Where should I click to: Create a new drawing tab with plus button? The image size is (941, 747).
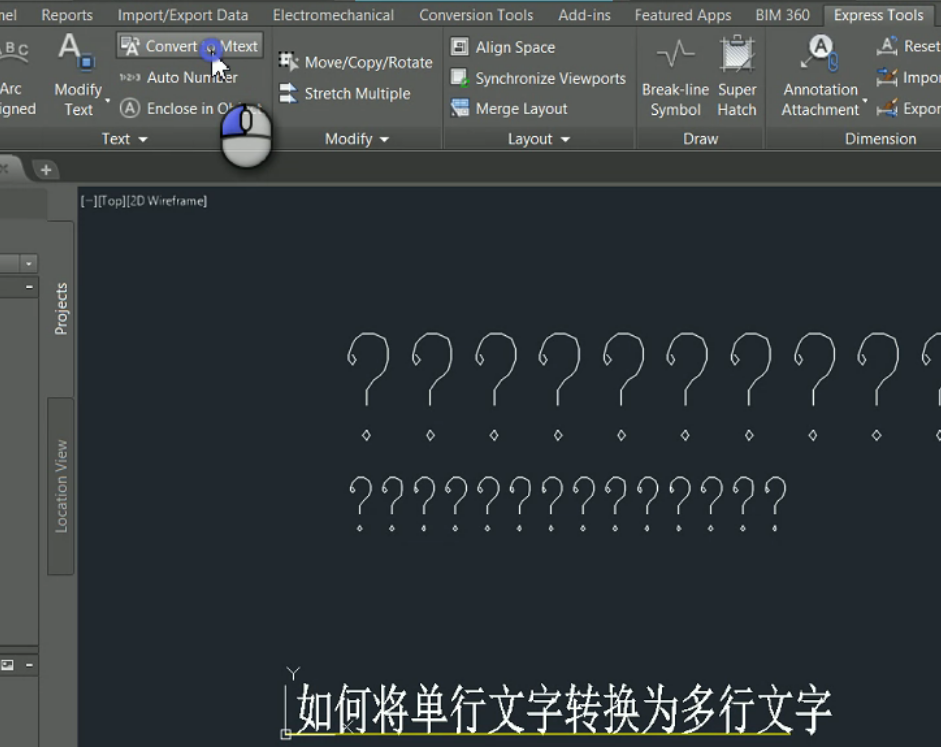(45, 170)
